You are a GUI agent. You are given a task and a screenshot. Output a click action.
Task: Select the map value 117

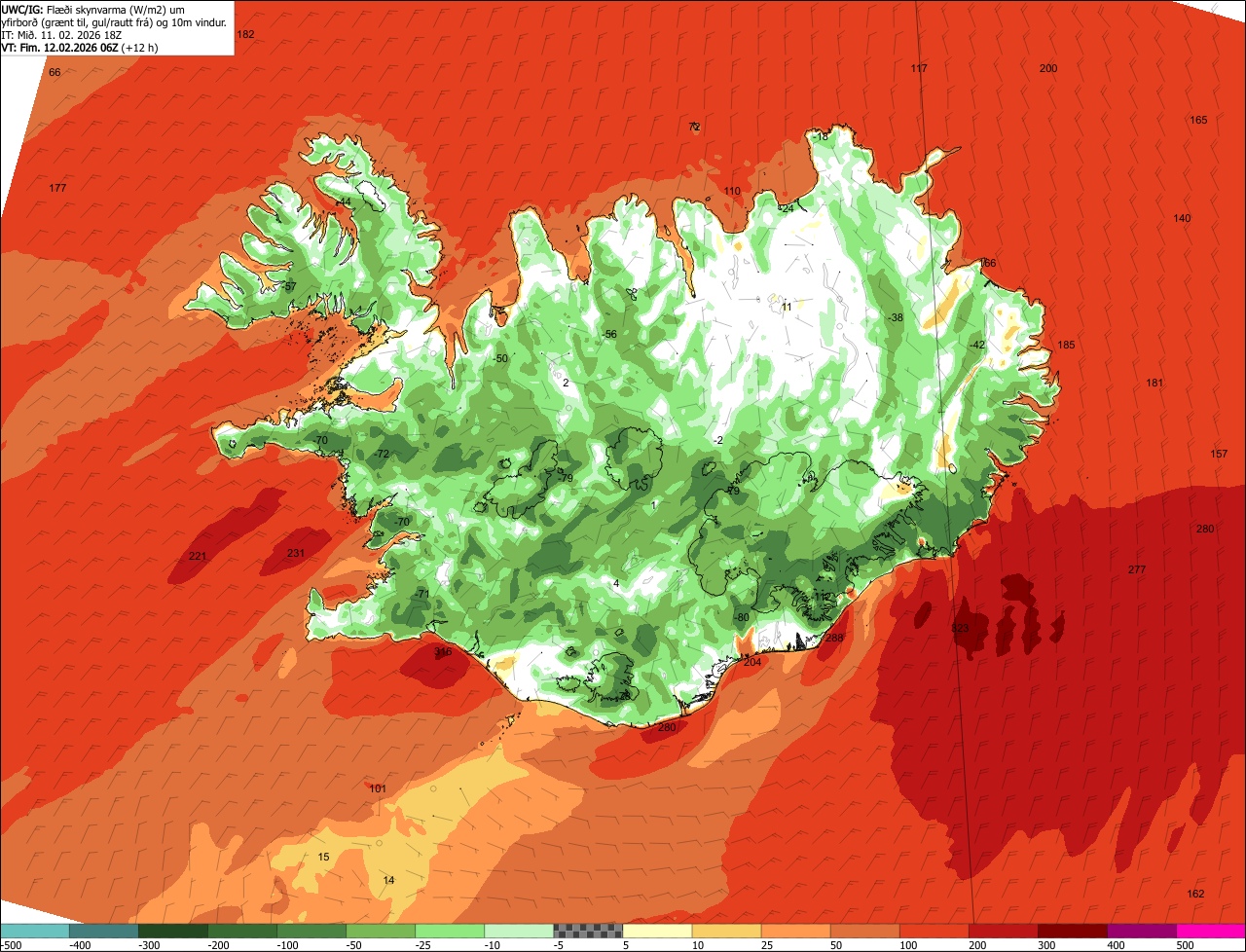tap(919, 68)
